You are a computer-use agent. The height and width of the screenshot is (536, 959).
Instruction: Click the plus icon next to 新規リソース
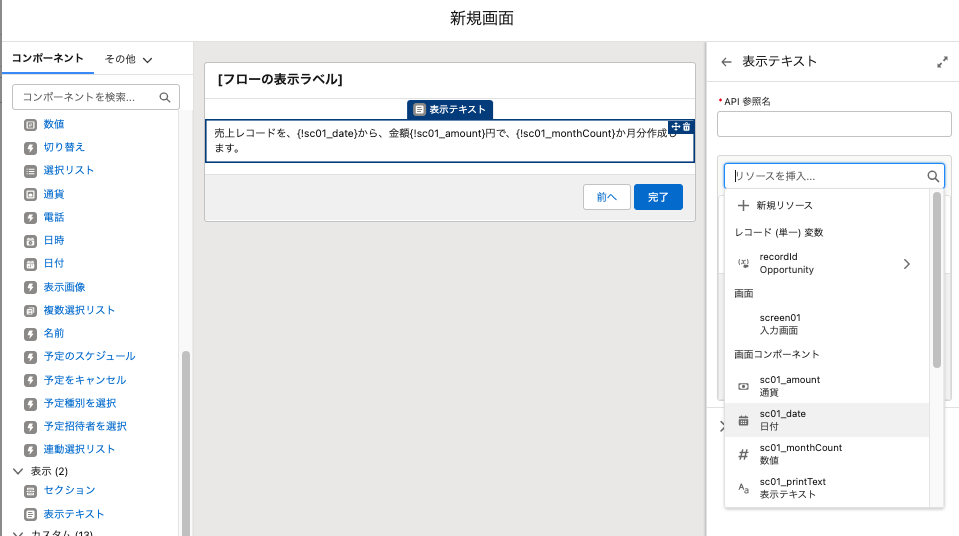pos(743,206)
